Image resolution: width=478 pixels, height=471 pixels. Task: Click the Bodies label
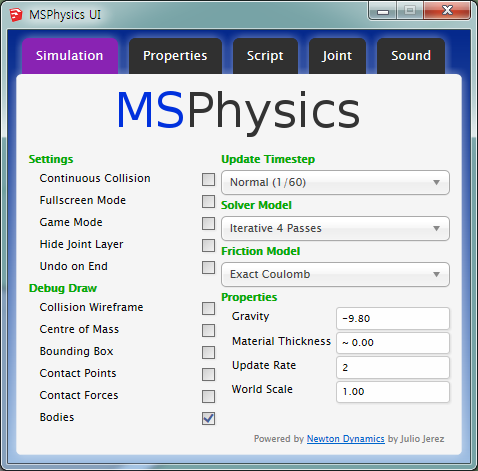(x=57, y=417)
